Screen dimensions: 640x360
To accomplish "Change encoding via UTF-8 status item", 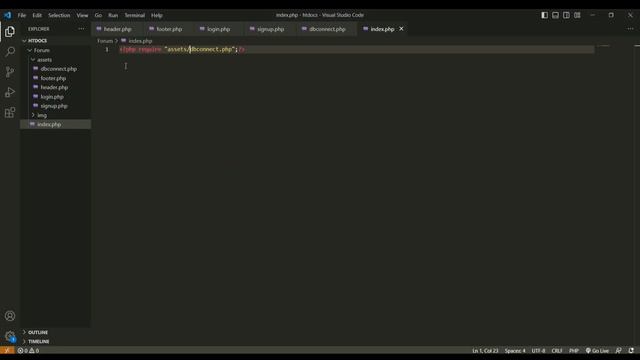I will [x=538, y=350].
